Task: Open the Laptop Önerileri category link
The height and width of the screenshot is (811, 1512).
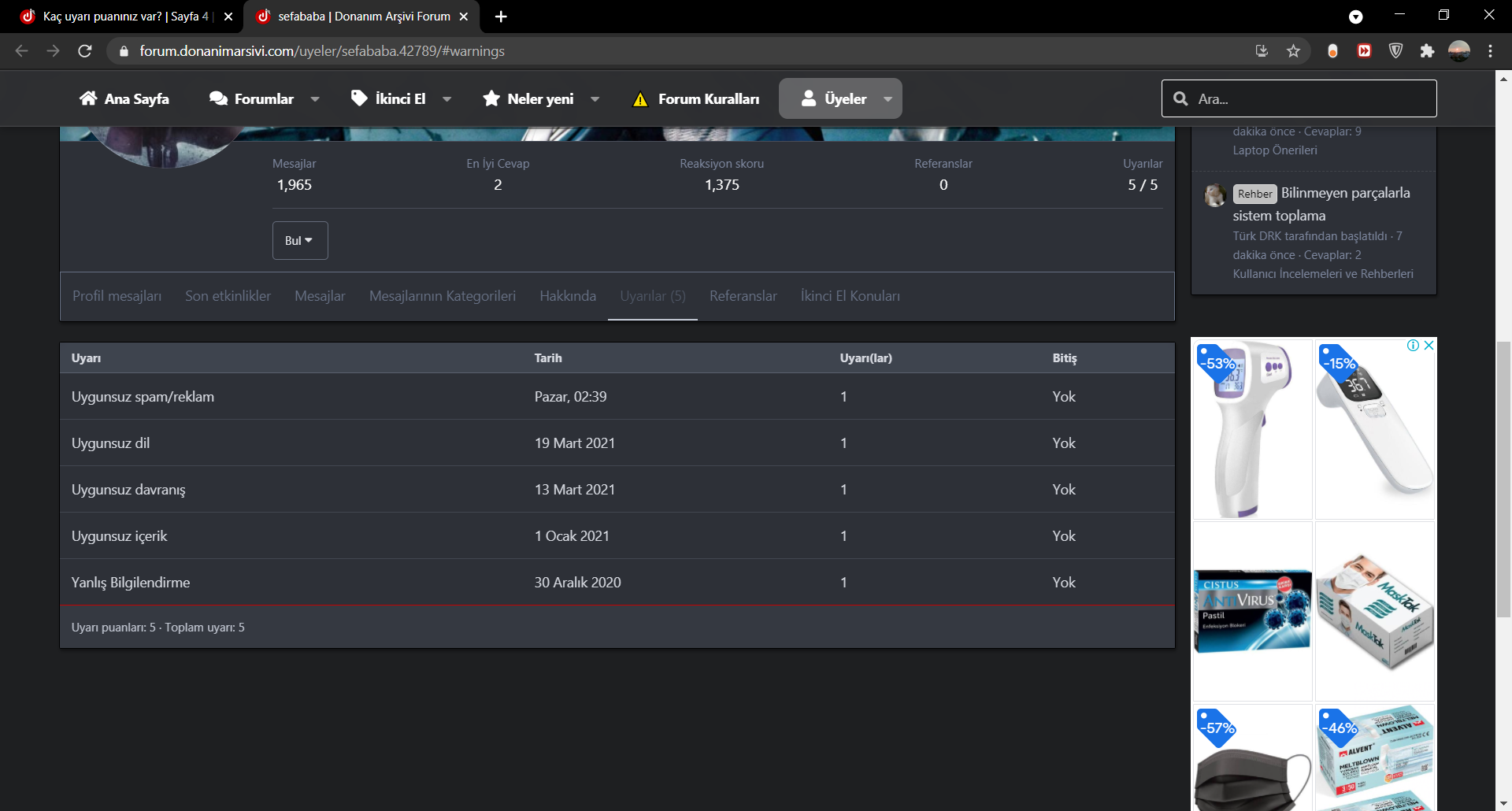Action: [x=1275, y=150]
